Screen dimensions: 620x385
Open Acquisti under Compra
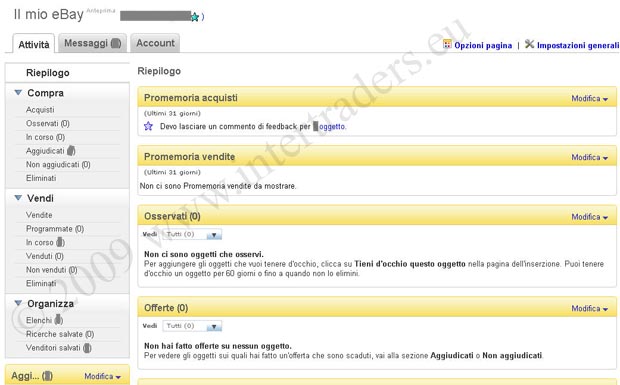point(40,110)
